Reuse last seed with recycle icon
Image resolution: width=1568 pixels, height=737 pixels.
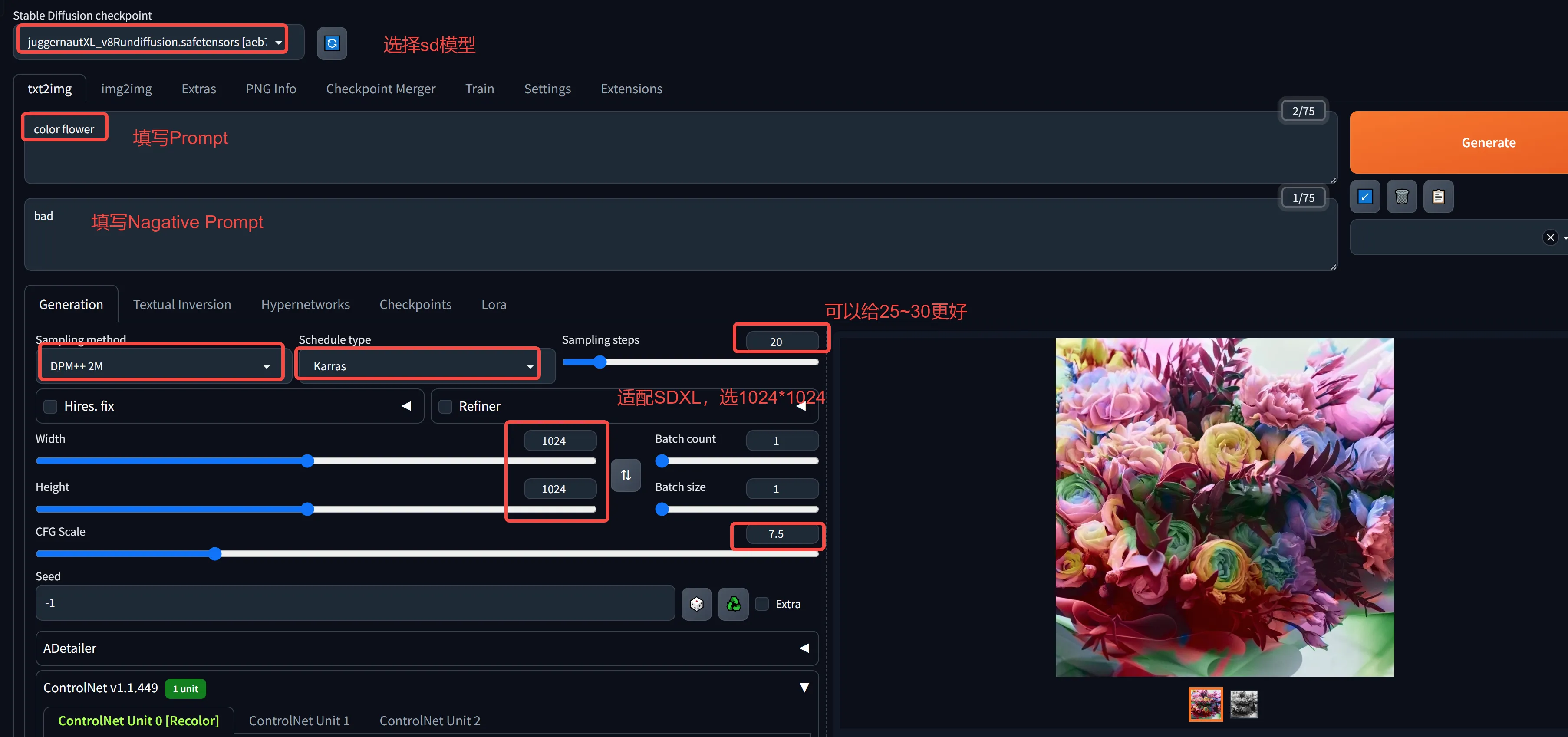(734, 604)
